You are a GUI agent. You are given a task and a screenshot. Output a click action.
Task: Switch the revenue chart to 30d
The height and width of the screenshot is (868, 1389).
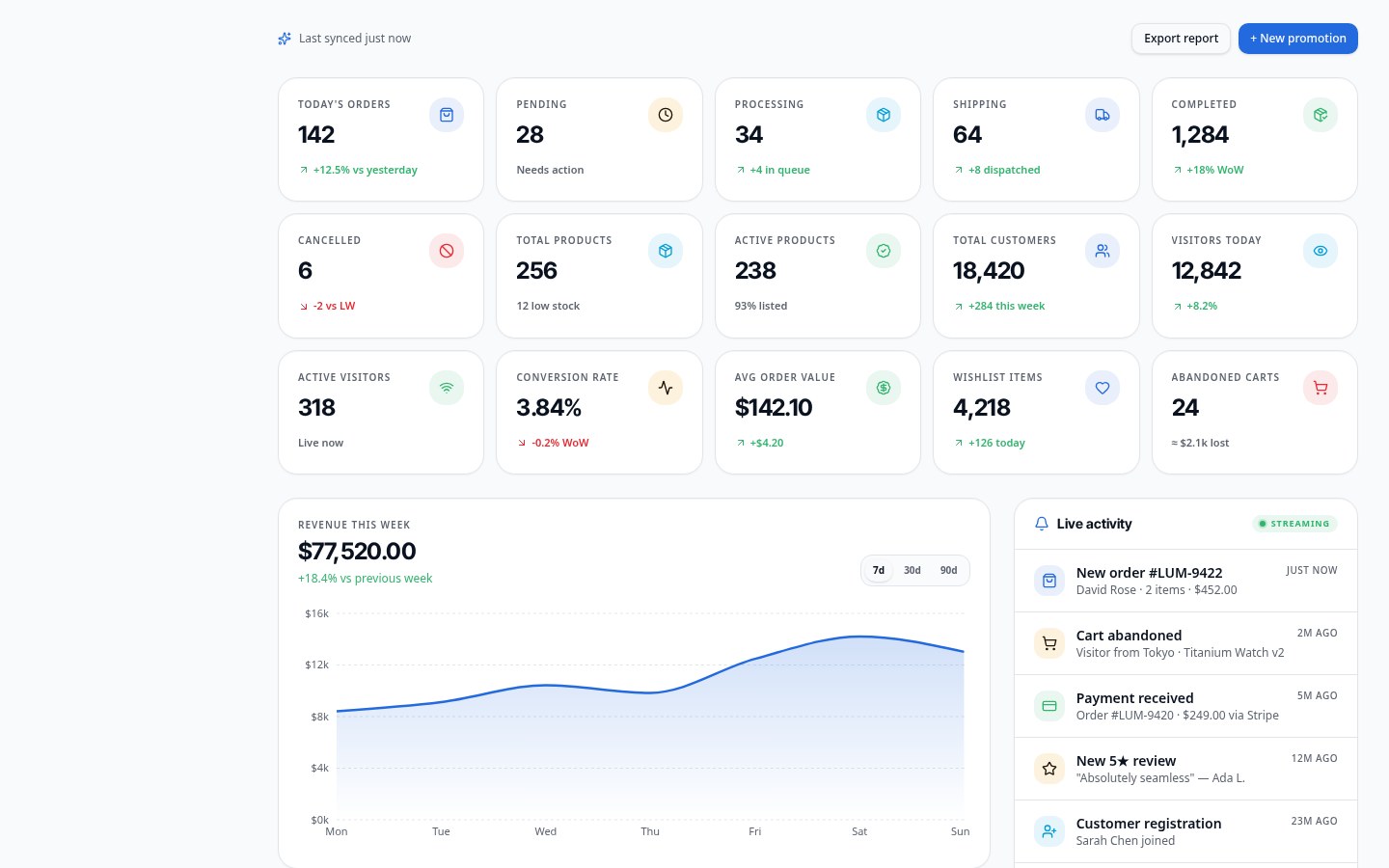pos(912,570)
